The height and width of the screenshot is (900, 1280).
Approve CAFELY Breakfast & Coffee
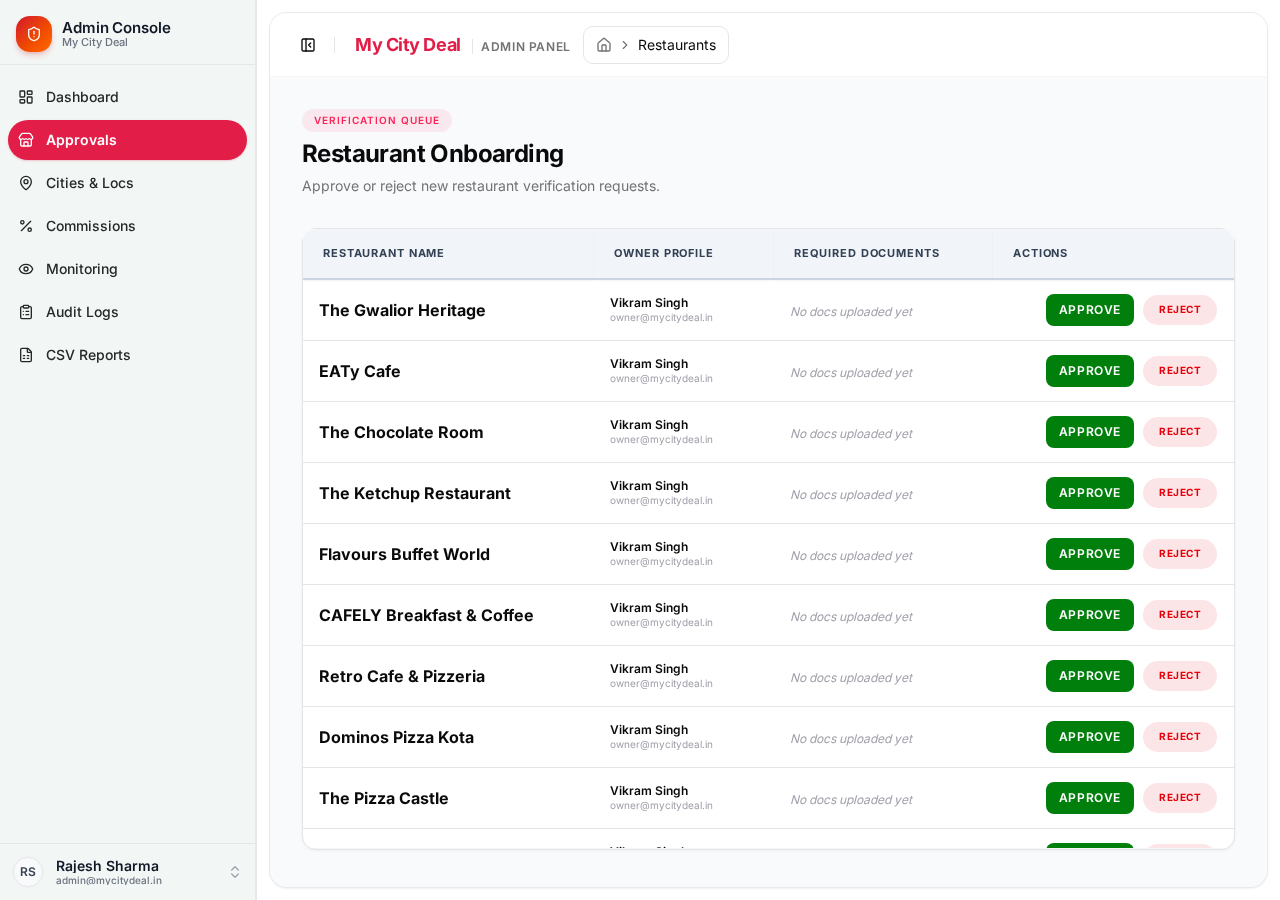1090,615
